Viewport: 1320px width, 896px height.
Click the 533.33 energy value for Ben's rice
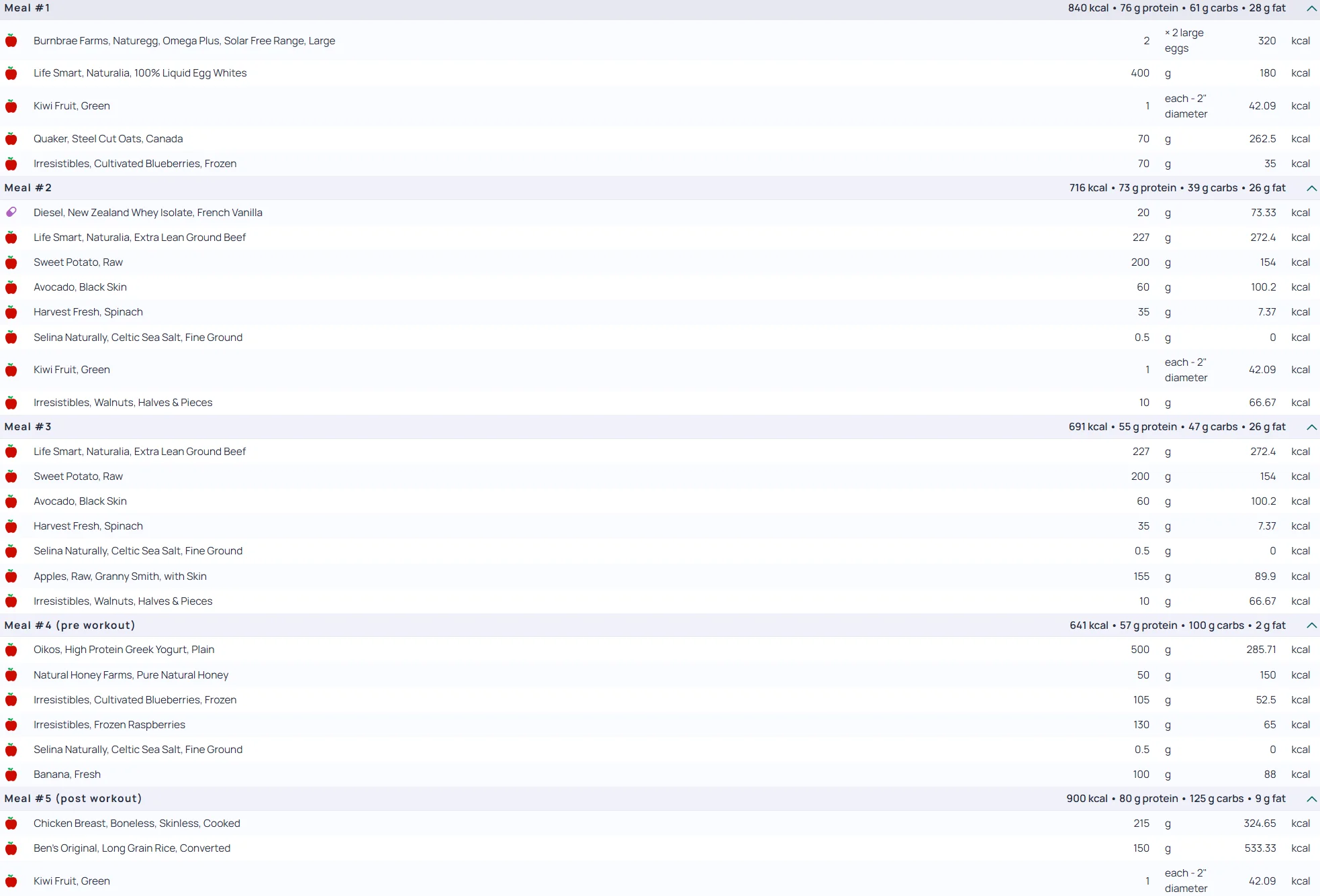(x=1260, y=848)
